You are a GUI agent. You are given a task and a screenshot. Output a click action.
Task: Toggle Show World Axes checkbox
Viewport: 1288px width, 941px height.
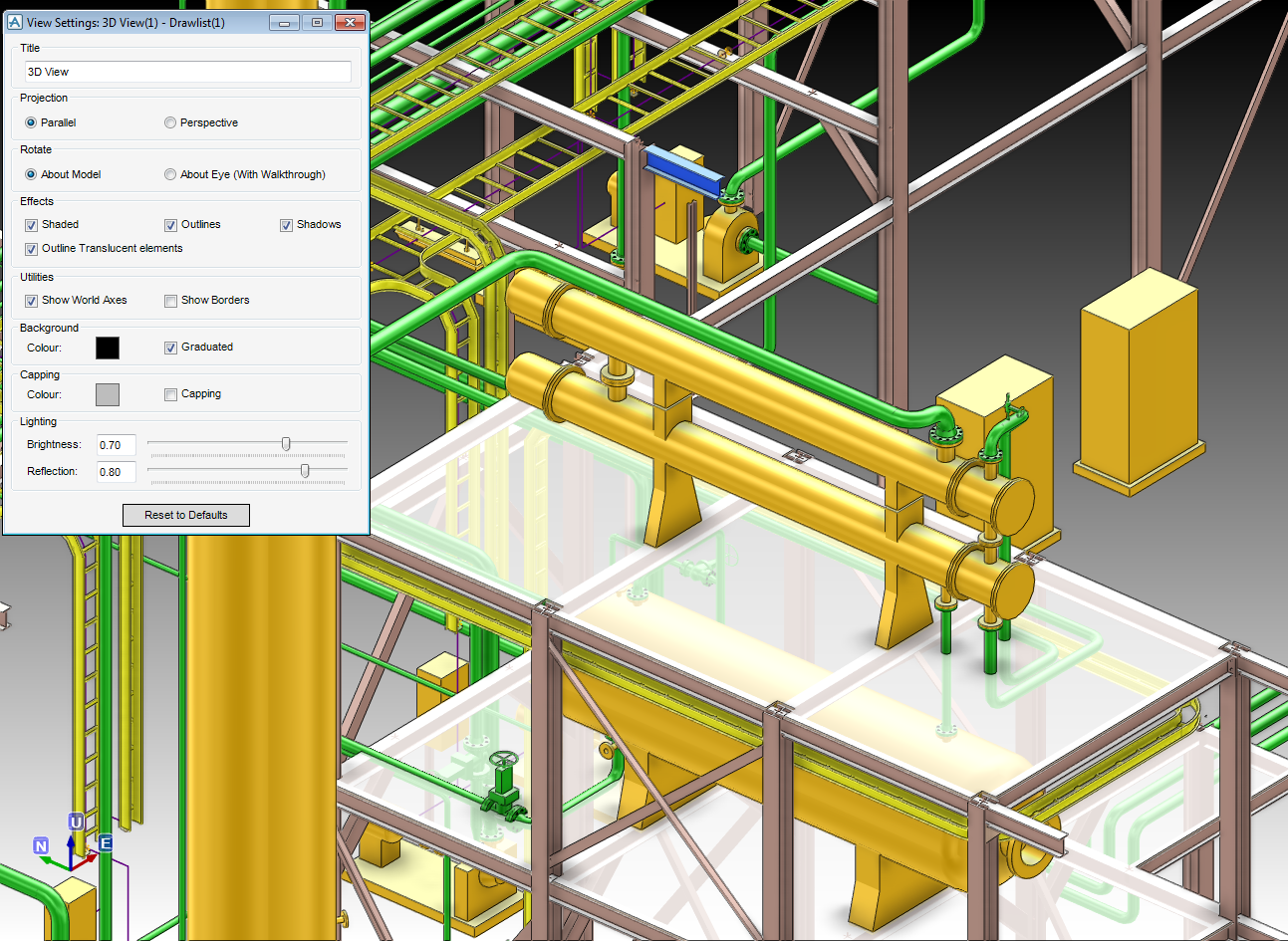point(31,301)
